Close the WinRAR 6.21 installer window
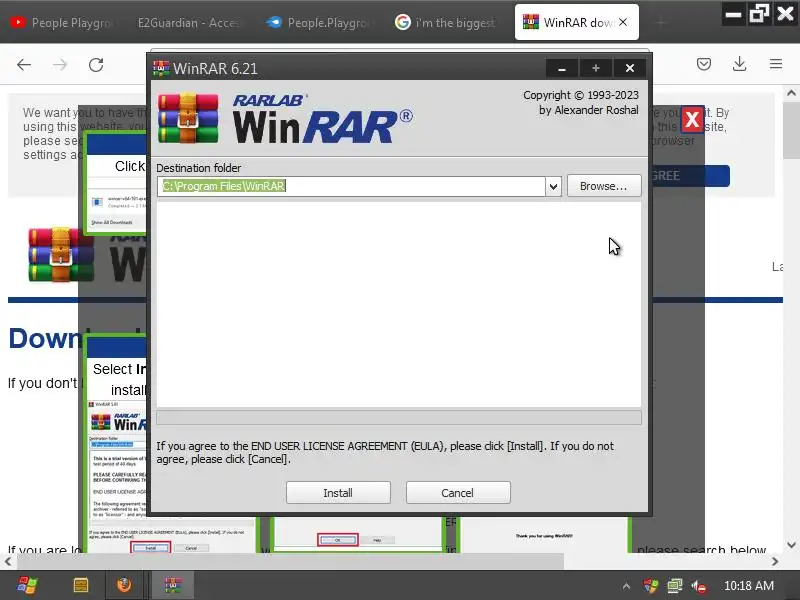Image resolution: width=800 pixels, height=600 pixels. (x=630, y=68)
